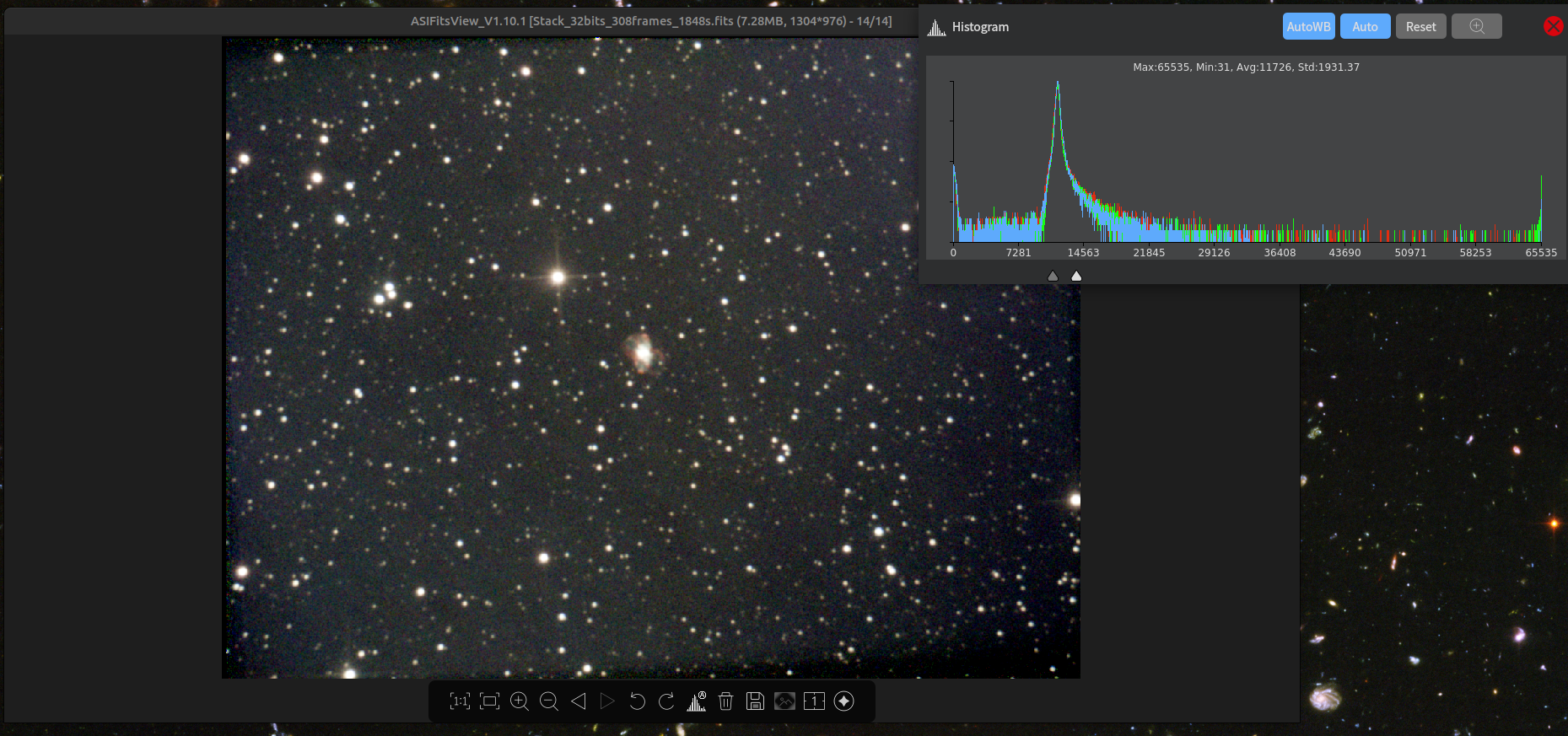Zoom in on the image

pyautogui.click(x=520, y=701)
